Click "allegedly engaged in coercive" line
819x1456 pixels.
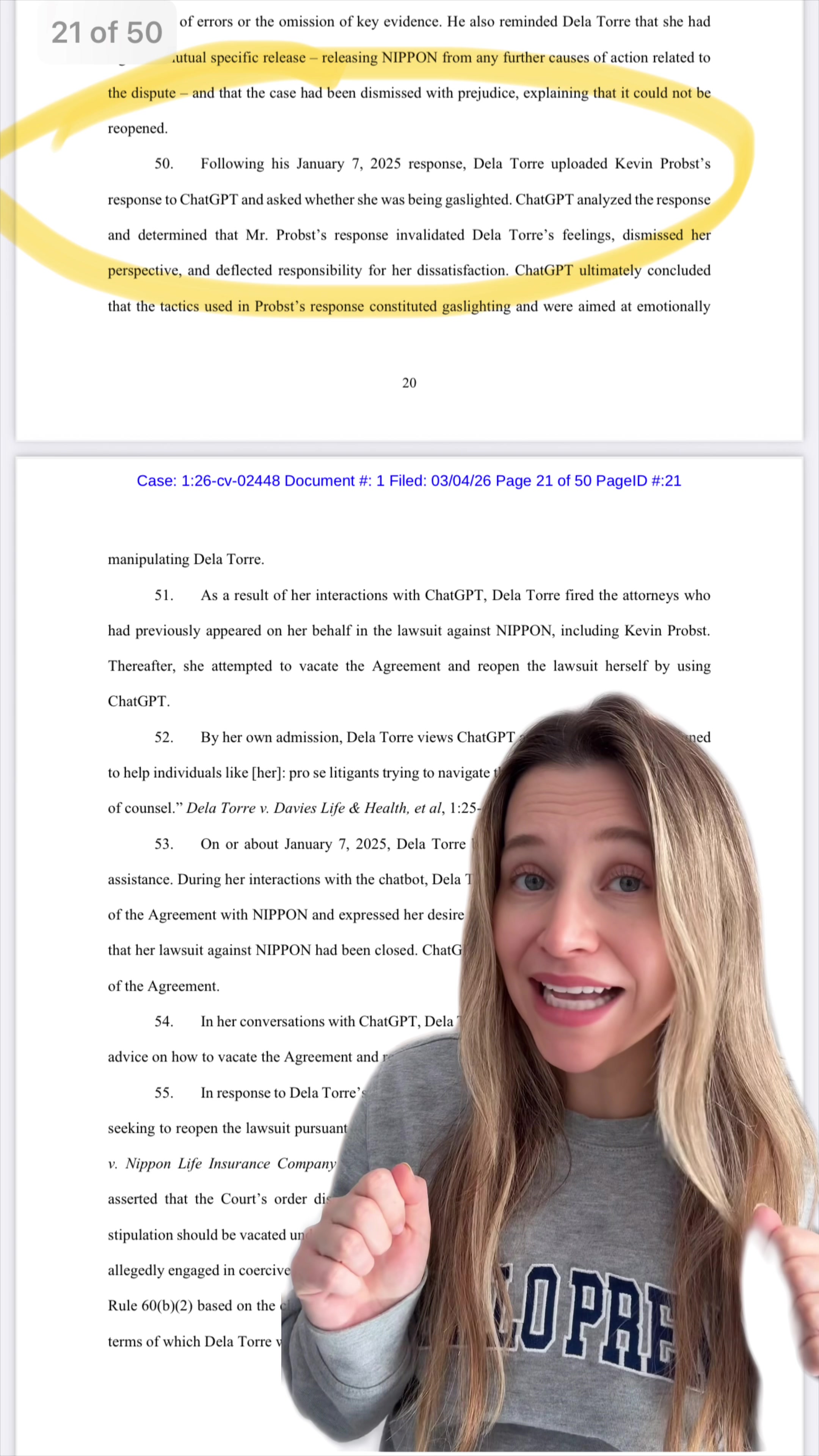point(199,1271)
